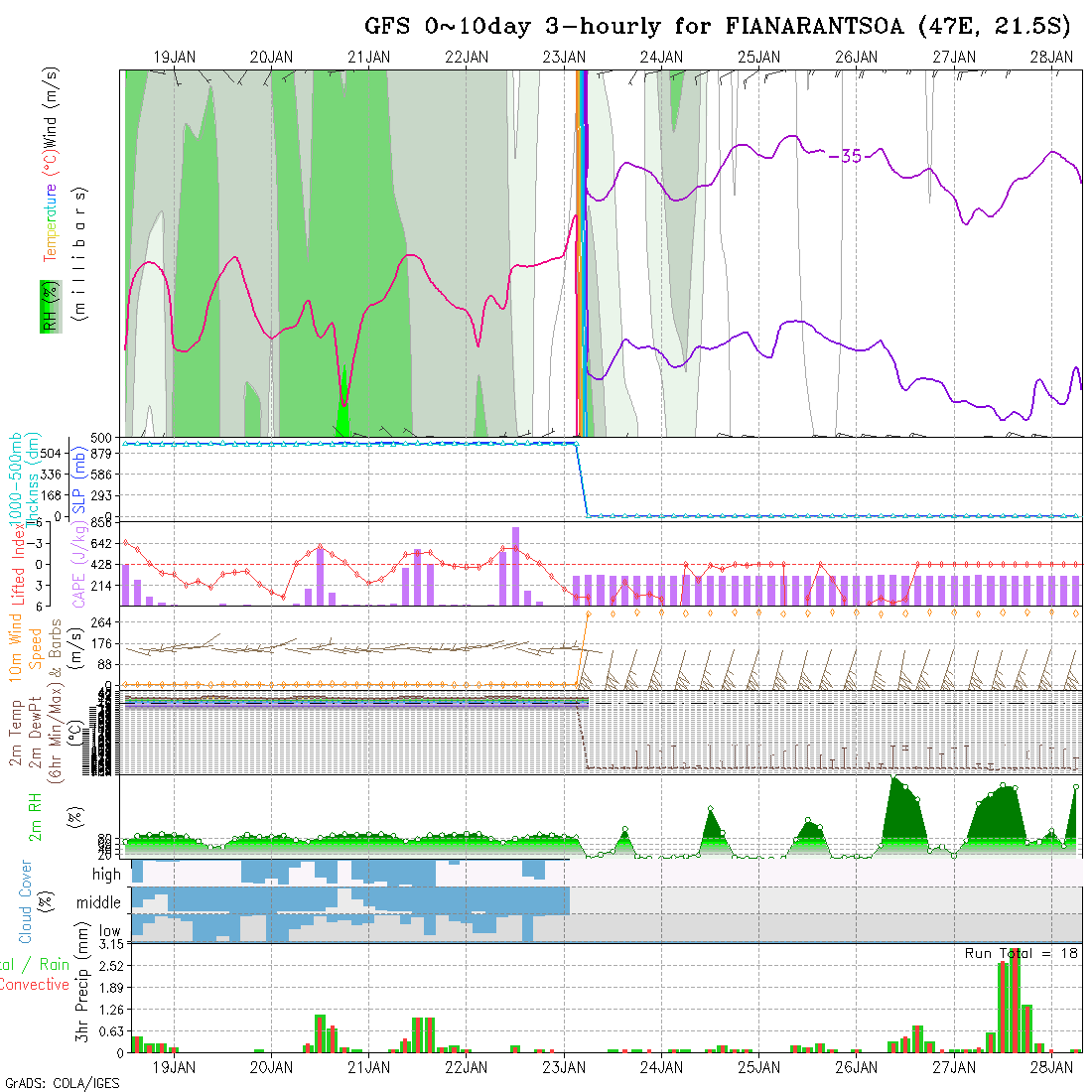The height and width of the screenshot is (1092, 1092).
Task: Click the Run Total = 18 text
Action: click(x=1022, y=953)
